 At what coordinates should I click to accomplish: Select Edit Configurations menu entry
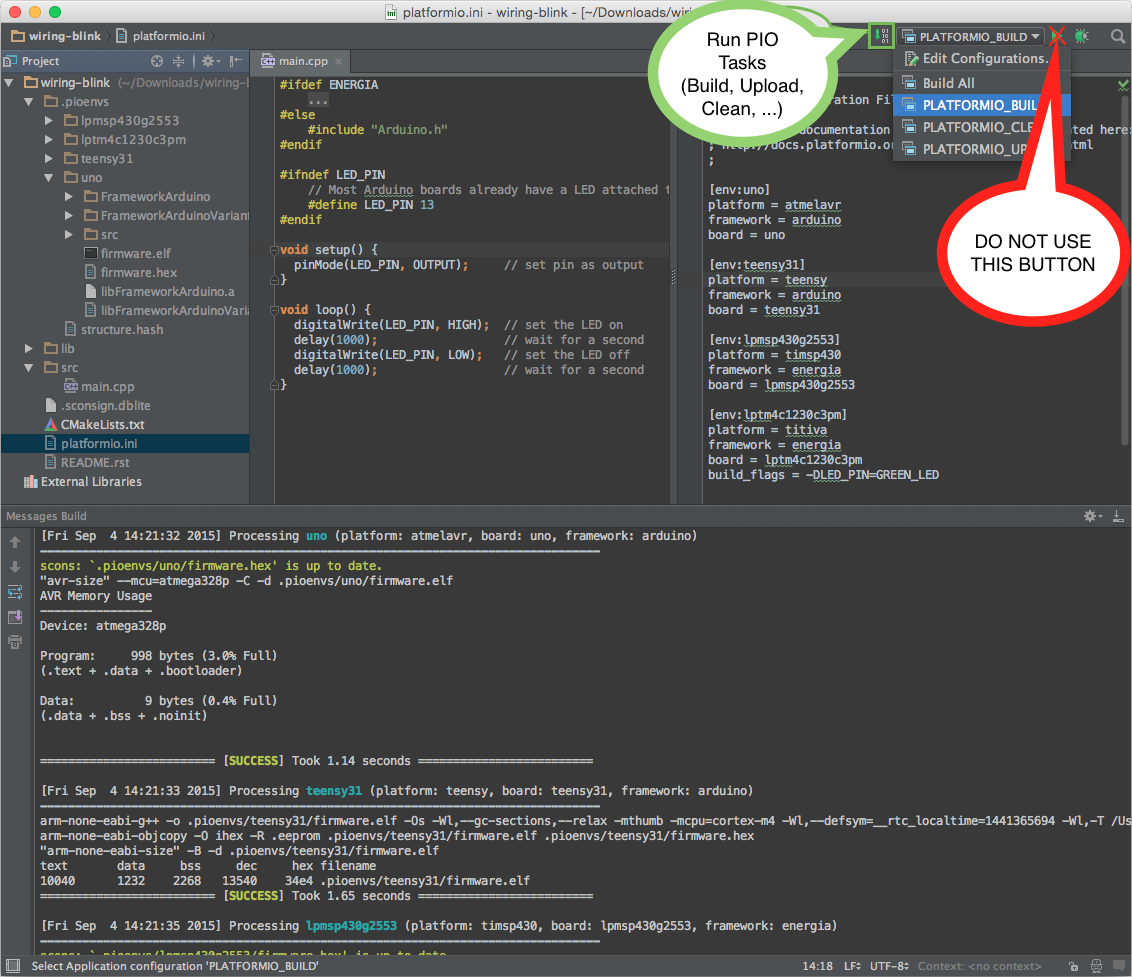977,58
